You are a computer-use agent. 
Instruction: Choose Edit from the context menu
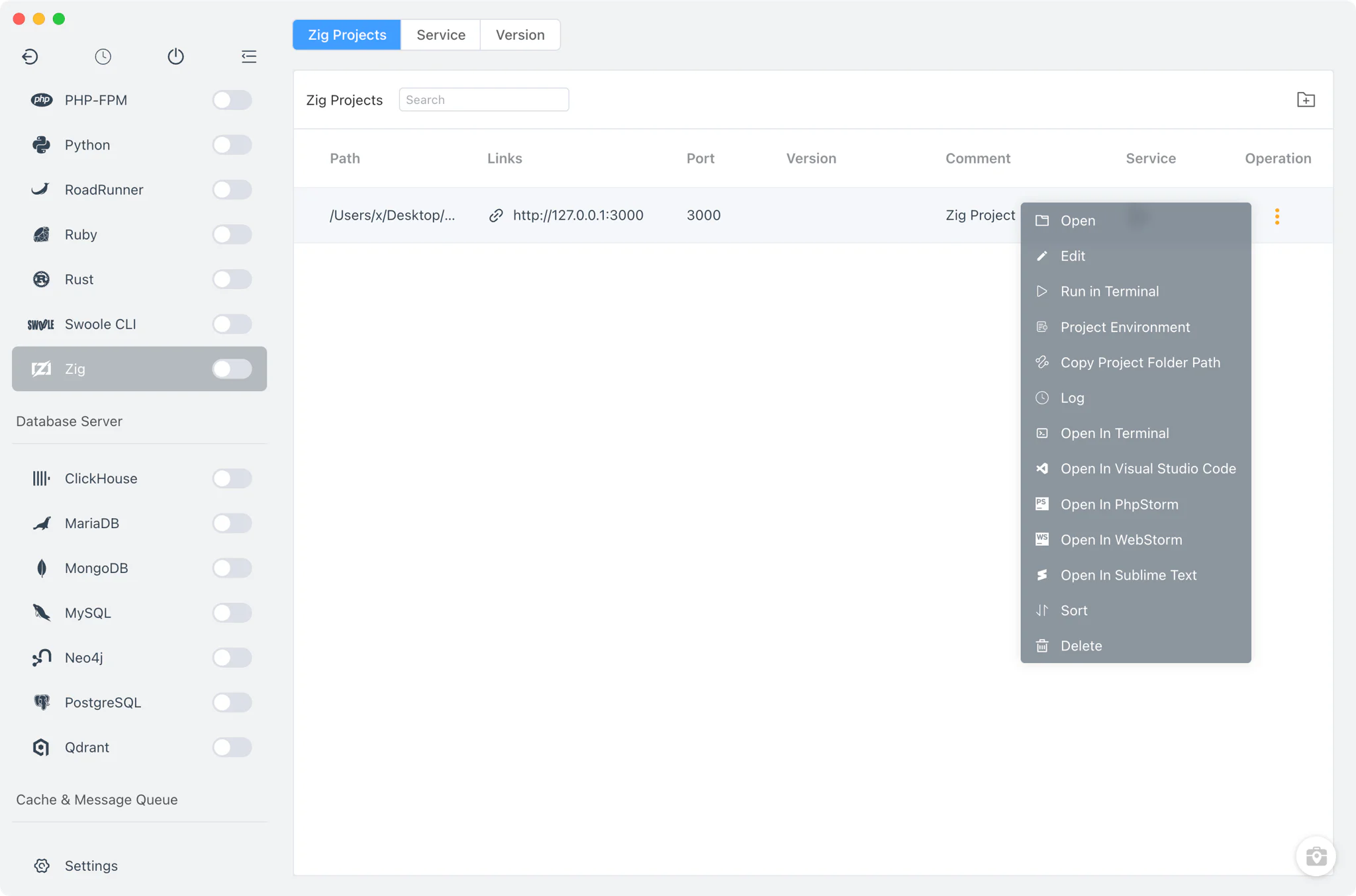[x=1136, y=256]
